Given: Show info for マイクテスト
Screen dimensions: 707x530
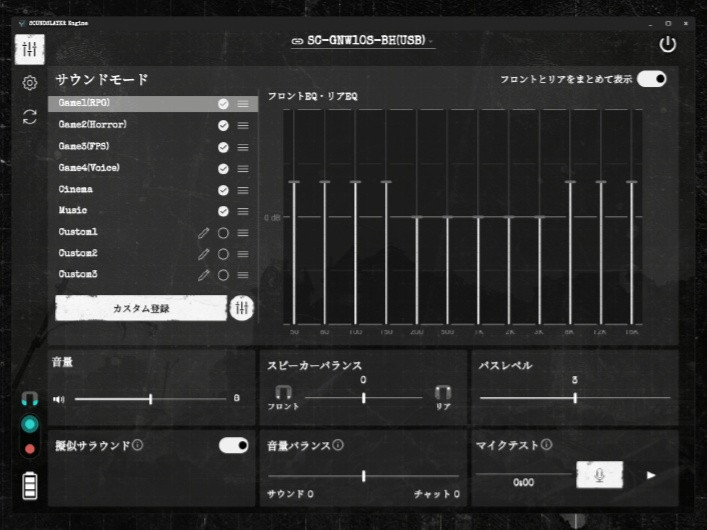Looking at the screenshot, I should pos(546,445).
